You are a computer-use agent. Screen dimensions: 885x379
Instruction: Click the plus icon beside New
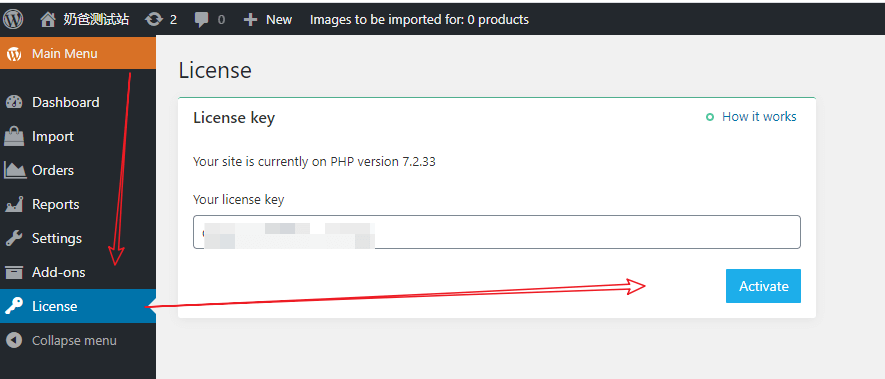point(250,20)
